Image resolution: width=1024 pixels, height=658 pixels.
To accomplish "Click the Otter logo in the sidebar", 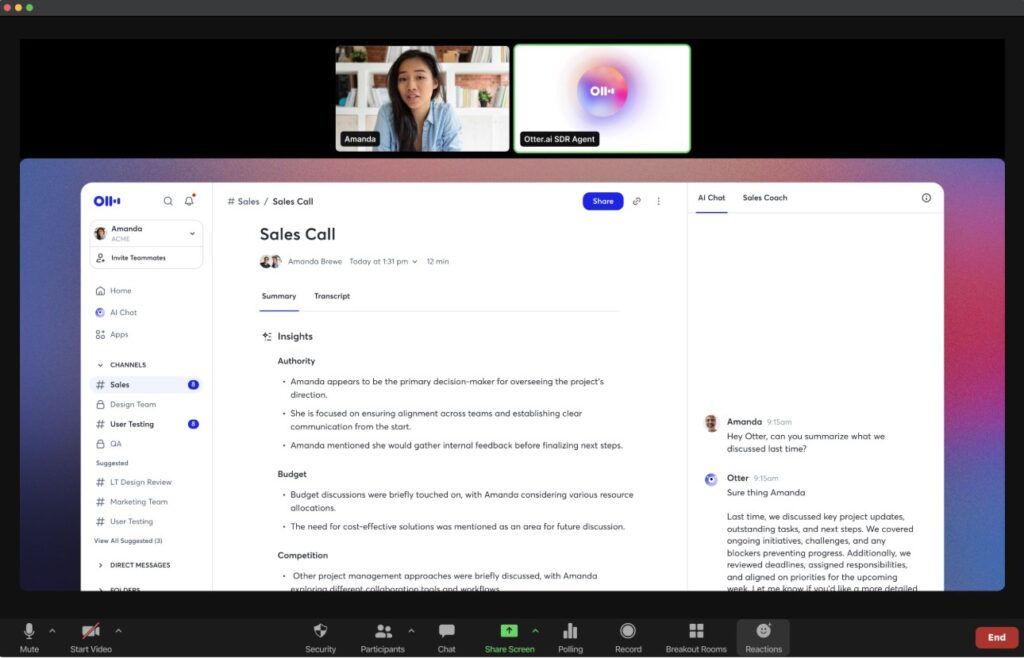I will point(107,201).
